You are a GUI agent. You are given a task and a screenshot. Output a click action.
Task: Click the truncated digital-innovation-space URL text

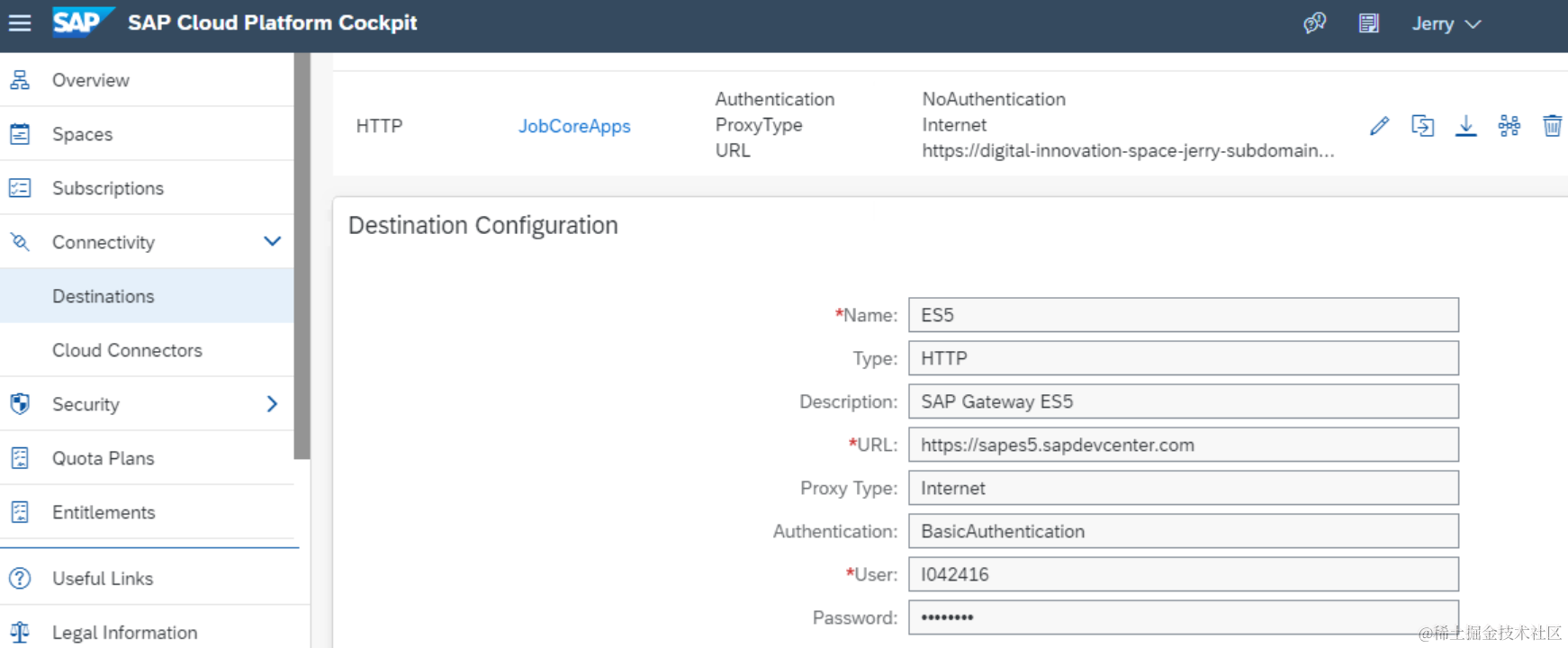[1128, 150]
